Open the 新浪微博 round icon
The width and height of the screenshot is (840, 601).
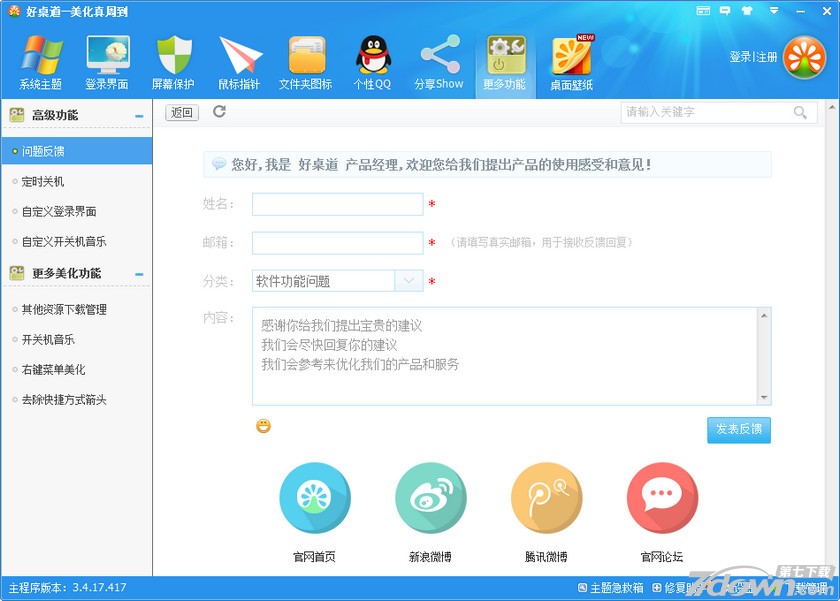tap(431, 498)
